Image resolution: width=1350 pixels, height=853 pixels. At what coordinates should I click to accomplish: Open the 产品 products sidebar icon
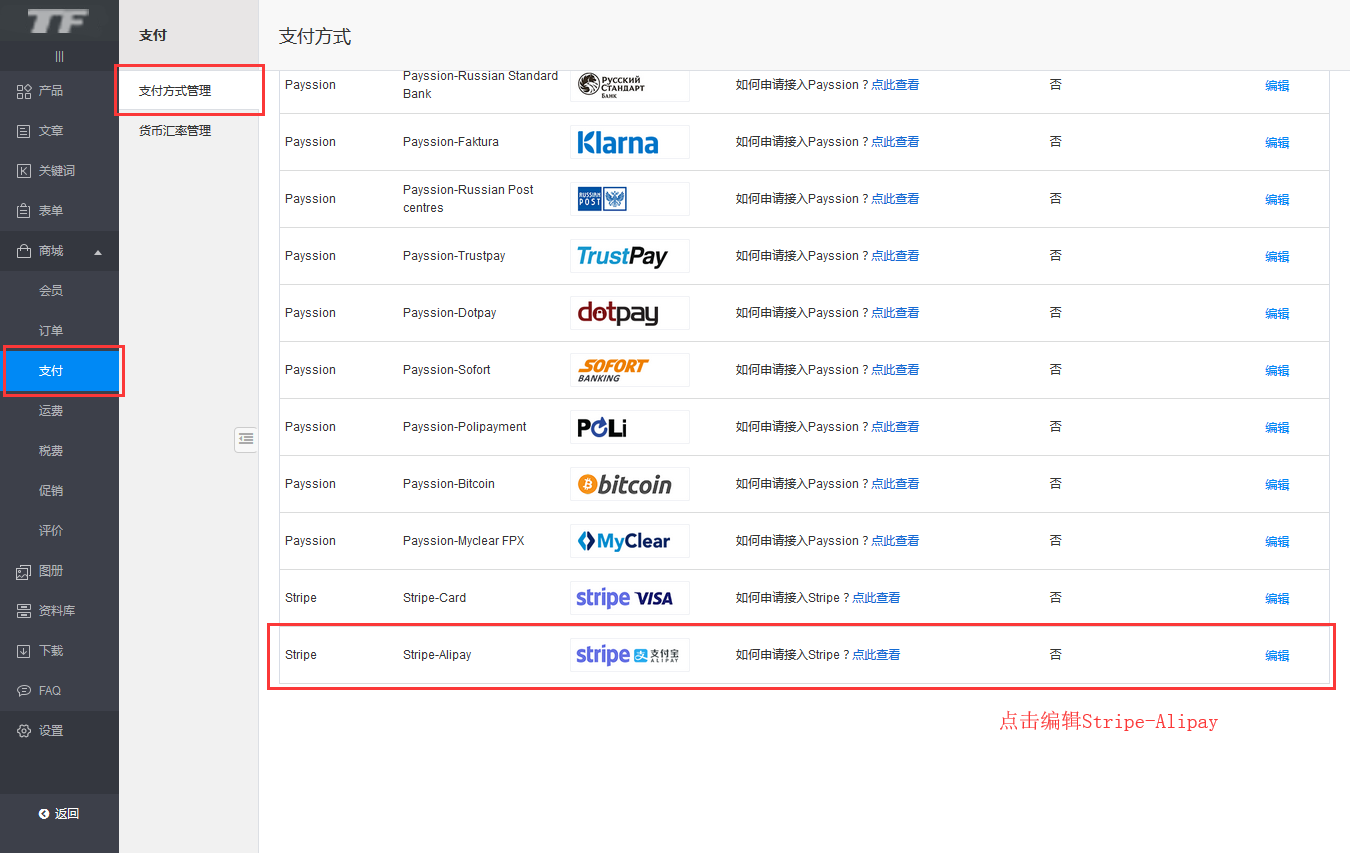pyautogui.click(x=24, y=91)
